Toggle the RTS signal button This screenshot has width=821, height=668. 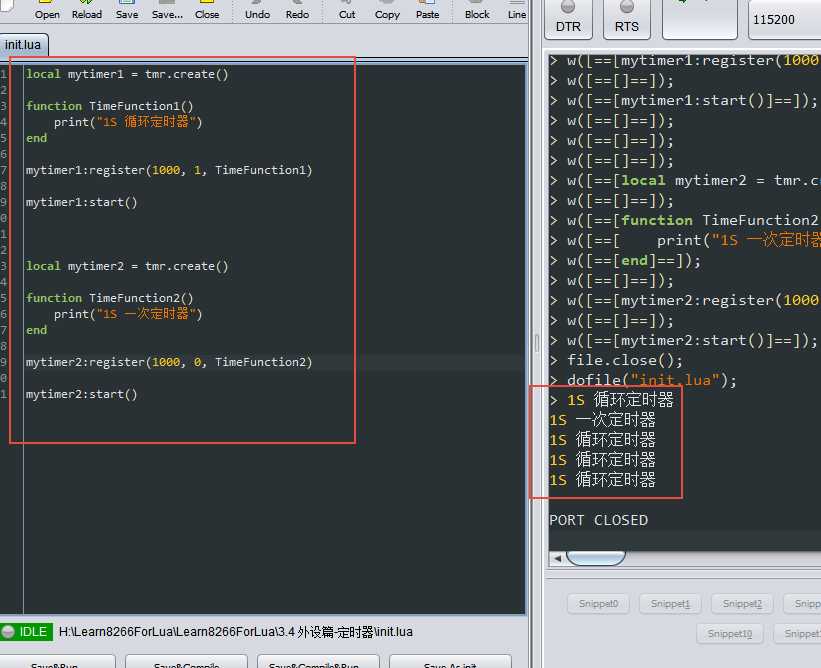(x=627, y=19)
